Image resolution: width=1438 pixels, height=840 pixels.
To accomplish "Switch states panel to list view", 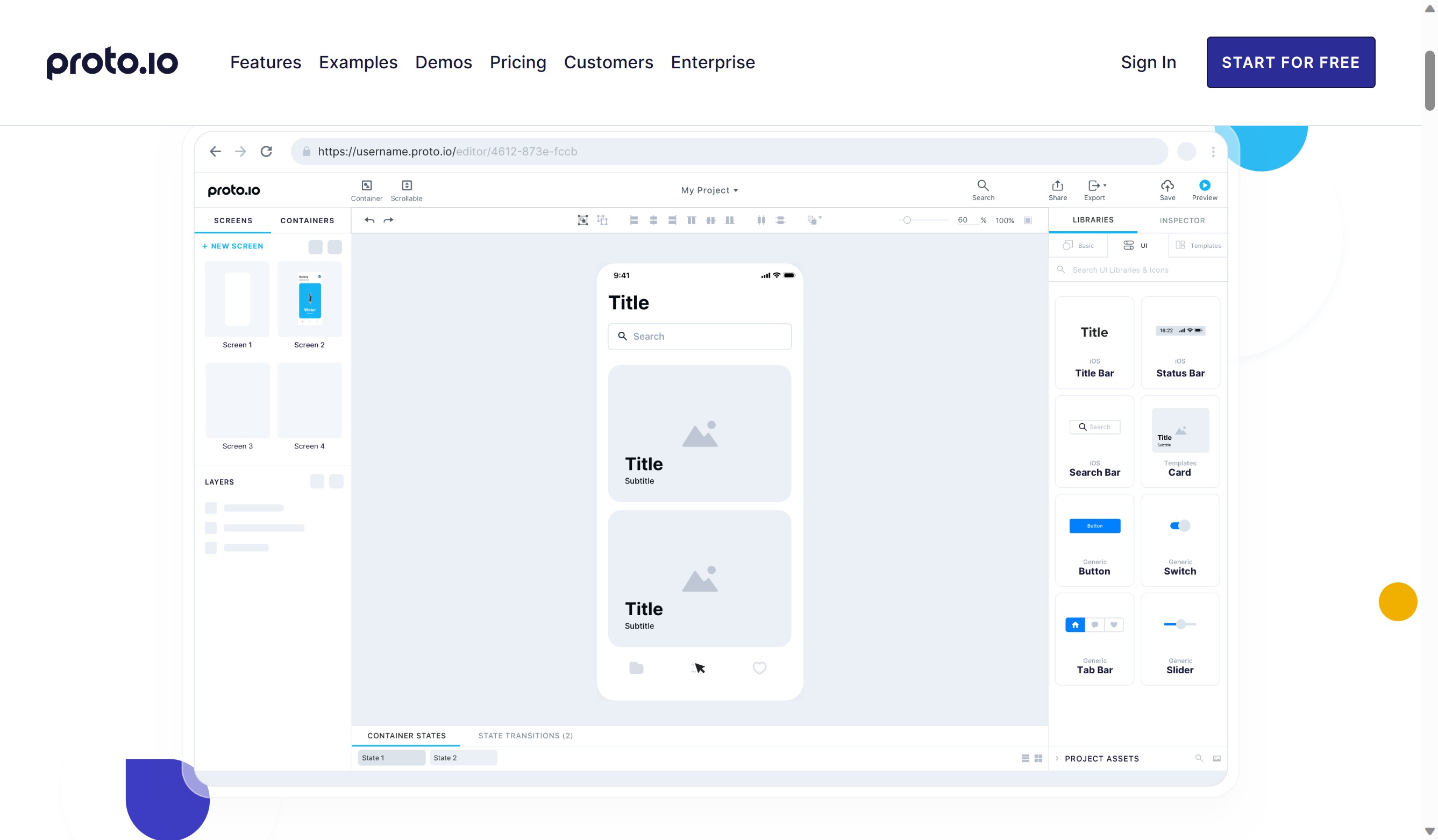I will point(1025,758).
